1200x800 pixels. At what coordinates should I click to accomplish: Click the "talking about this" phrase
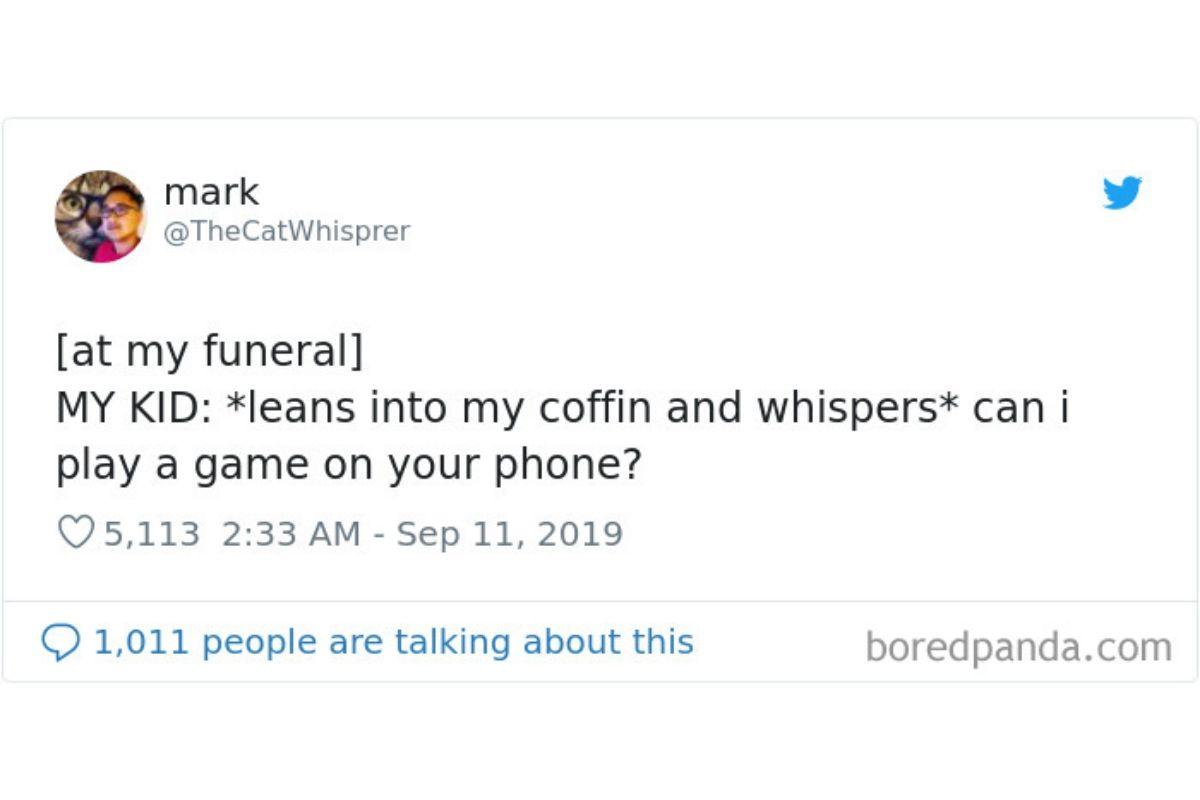click(x=545, y=641)
